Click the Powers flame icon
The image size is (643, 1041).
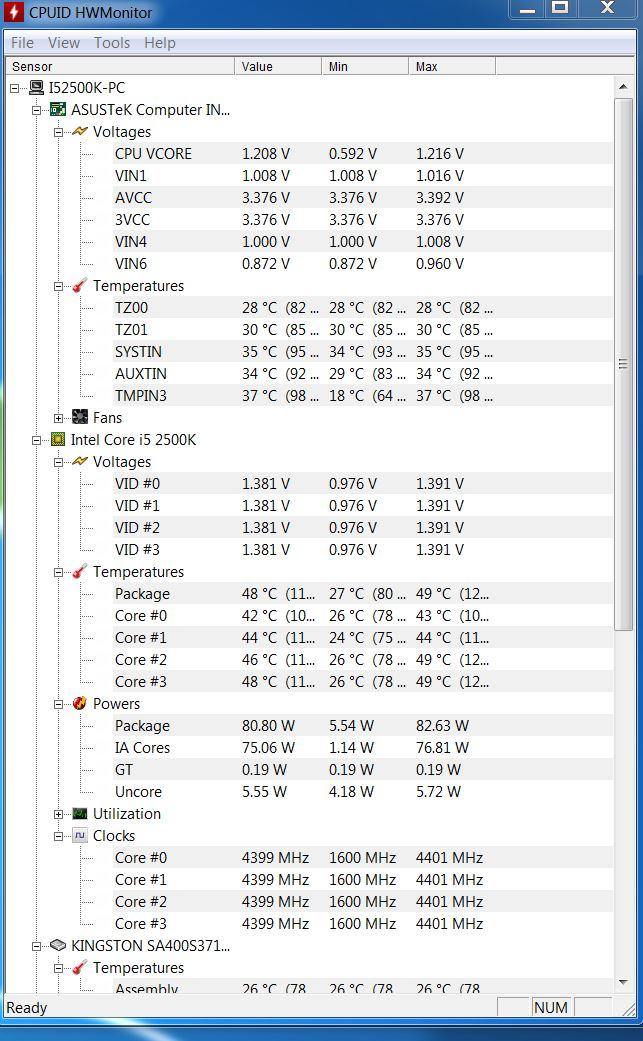click(x=80, y=703)
